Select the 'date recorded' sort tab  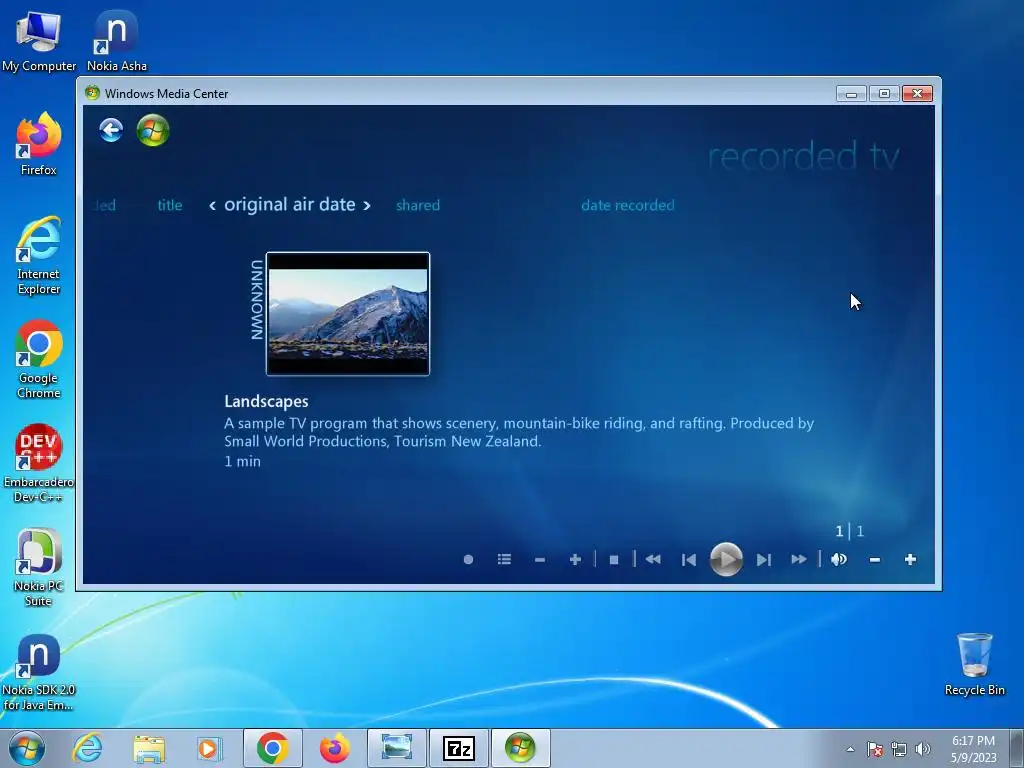(628, 205)
